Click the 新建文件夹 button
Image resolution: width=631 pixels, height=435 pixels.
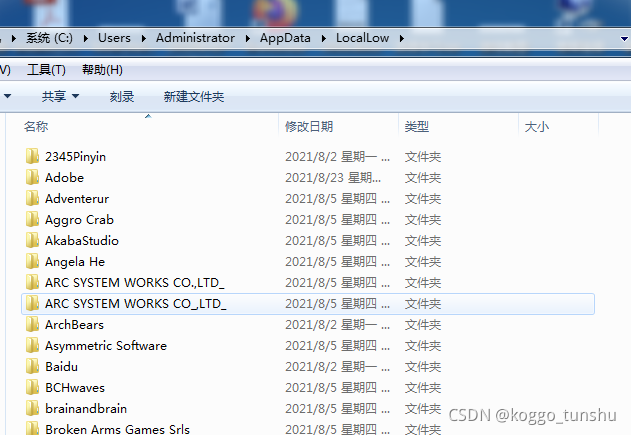pos(194,97)
